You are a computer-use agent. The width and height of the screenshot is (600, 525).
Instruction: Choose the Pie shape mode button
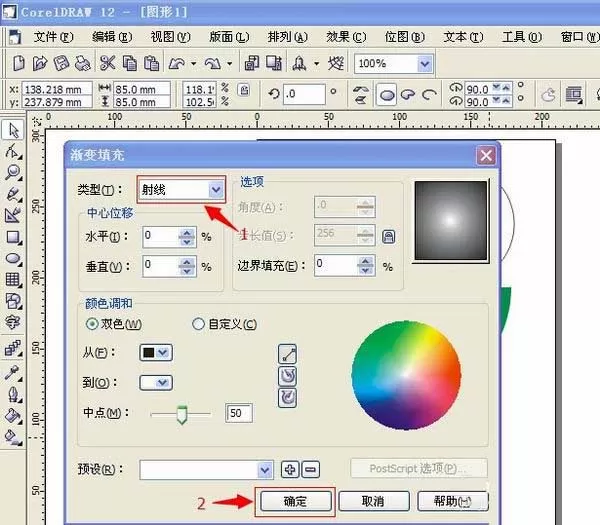point(408,95)
